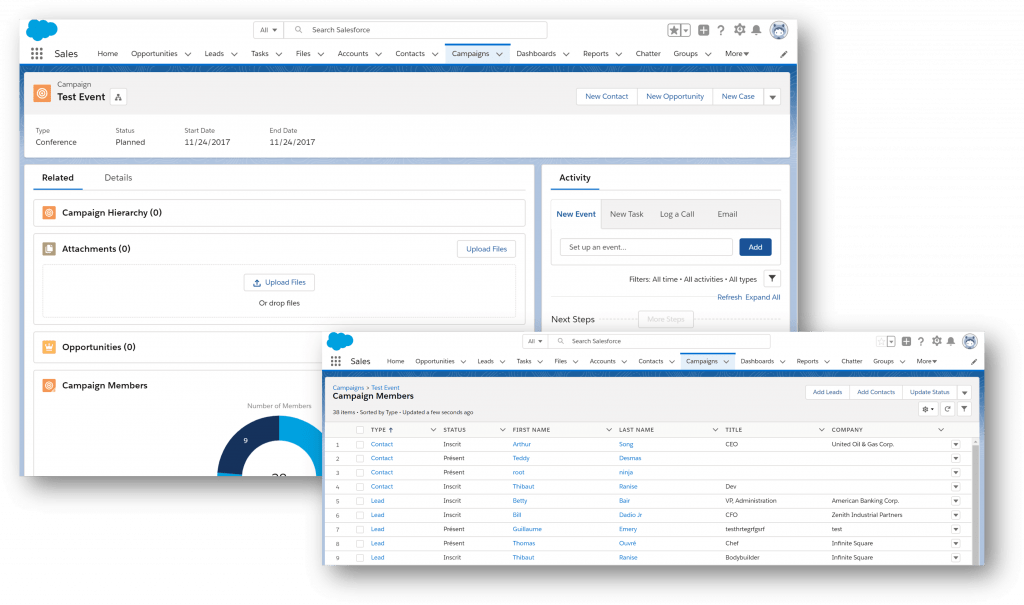Open row actions dropdown for United Oil & Gas

point(955,444)
